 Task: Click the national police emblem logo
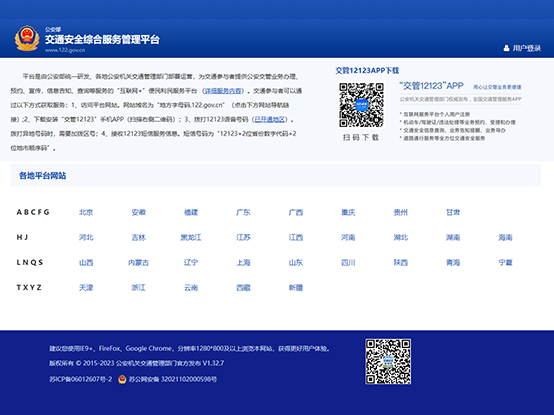27,38
